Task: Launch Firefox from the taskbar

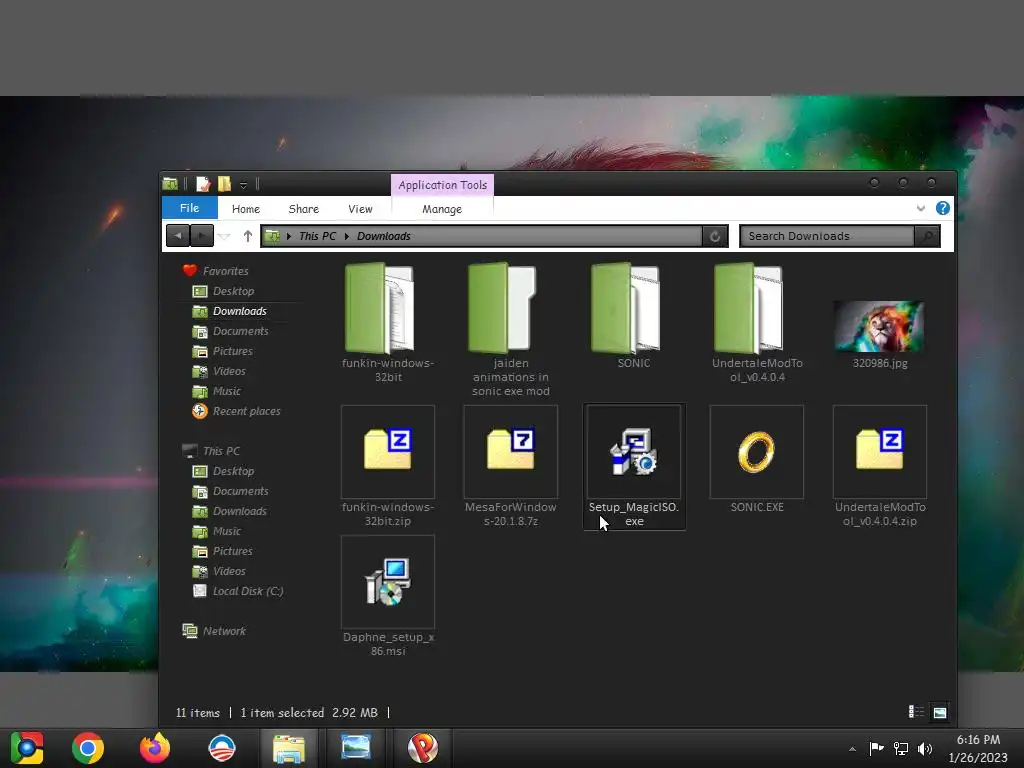Action: pos(155,748)
